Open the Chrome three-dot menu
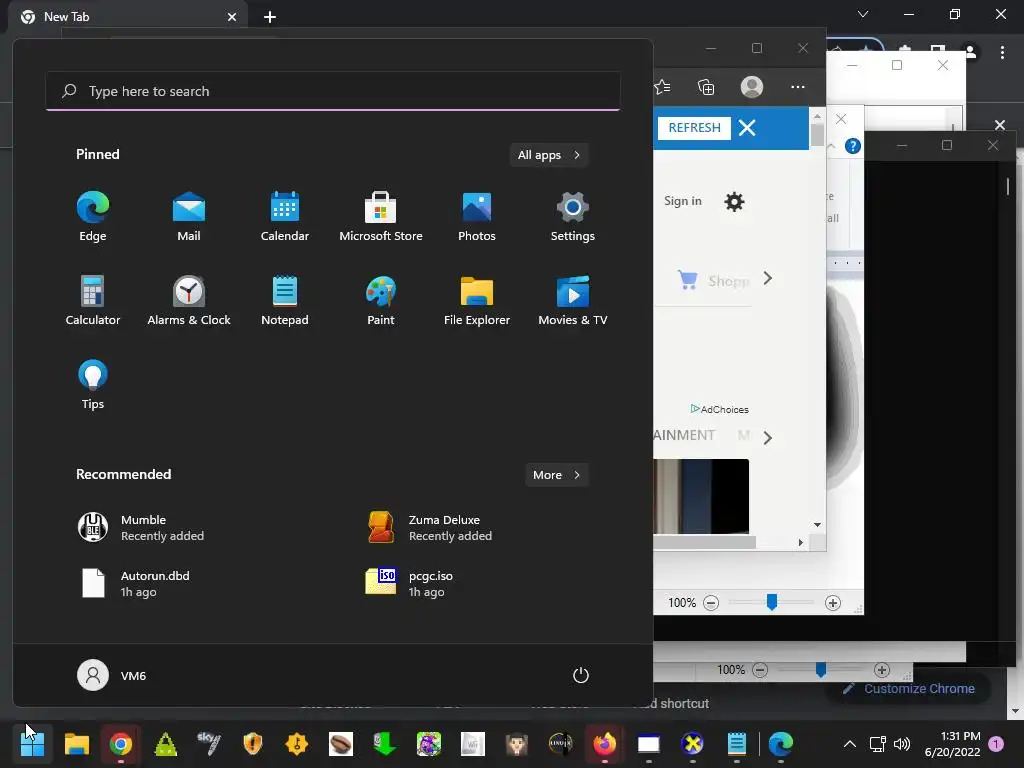 pyautogui.click(x=1002, y=52)
